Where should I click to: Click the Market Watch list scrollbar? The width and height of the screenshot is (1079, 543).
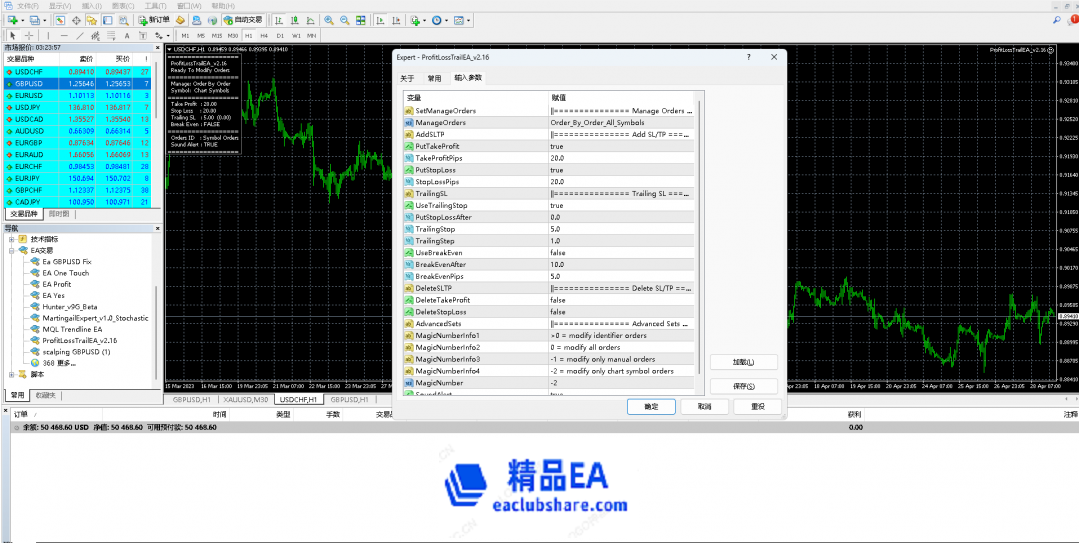158,89
